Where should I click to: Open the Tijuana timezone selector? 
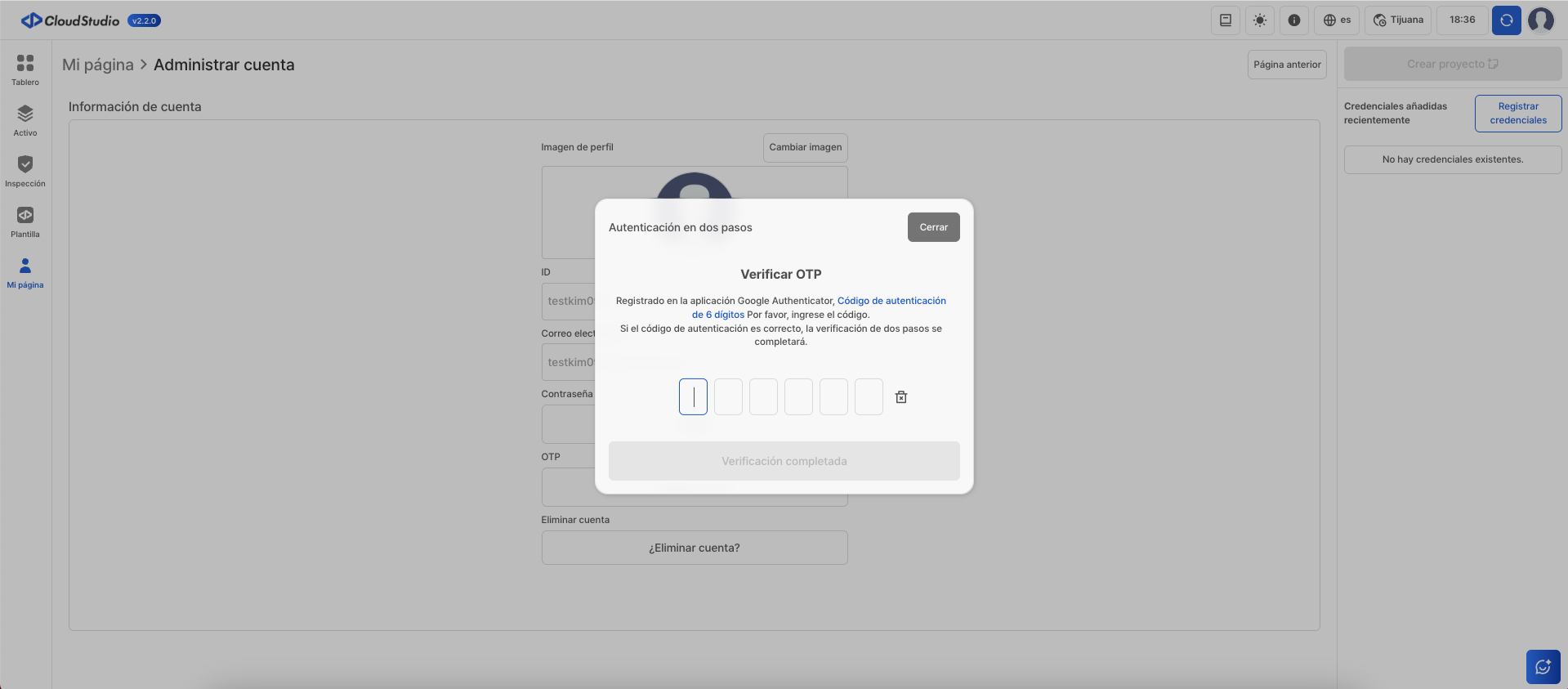[1398, 20]
